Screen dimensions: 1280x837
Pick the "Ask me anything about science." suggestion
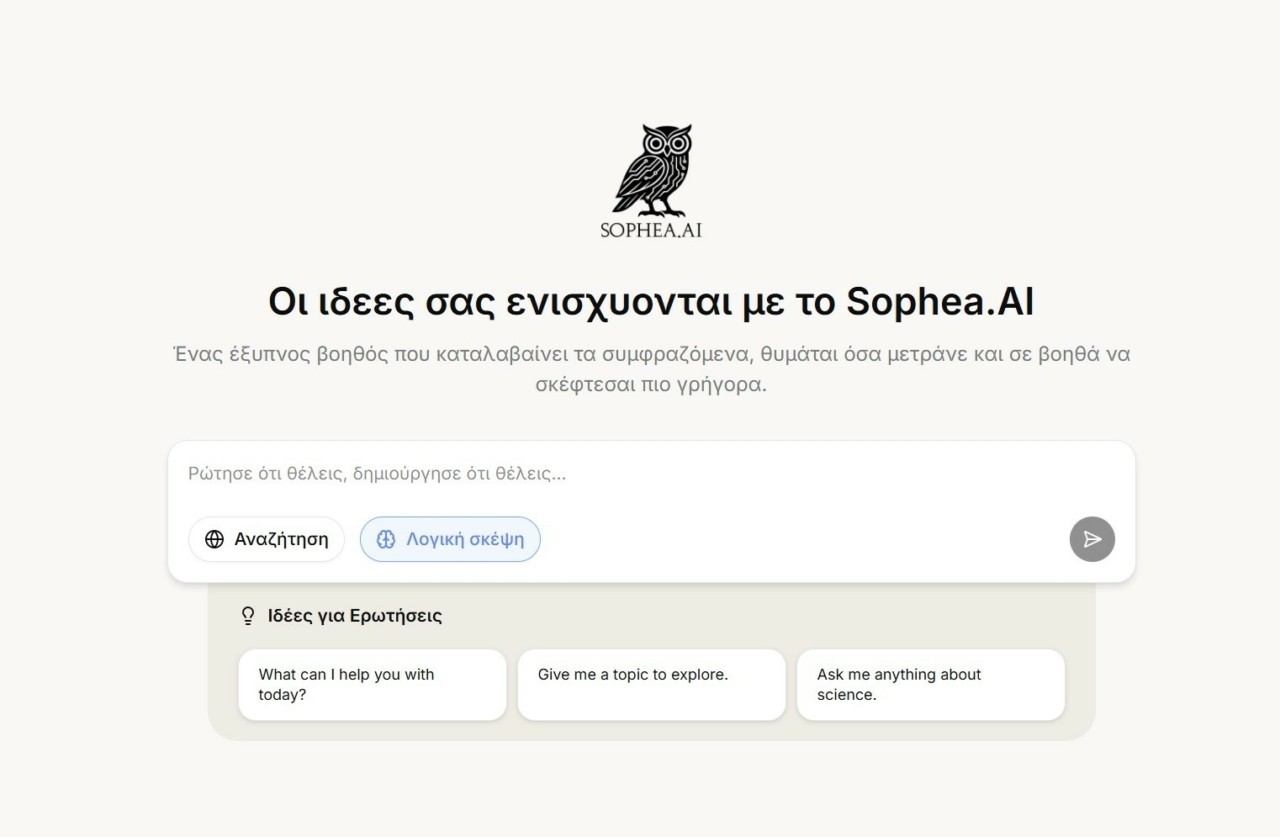click(x=930, y=685)
